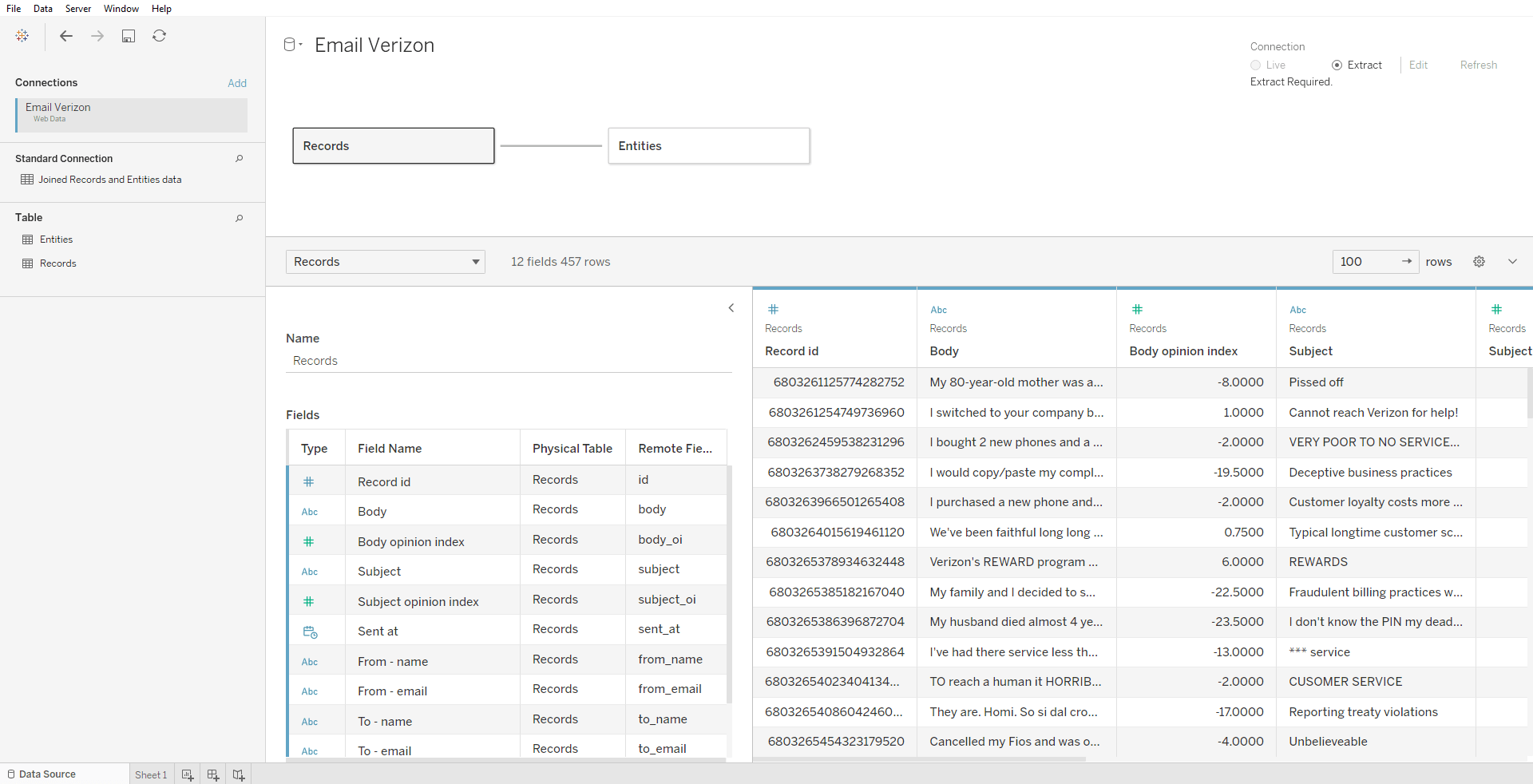Click number type icon on Body opinion index column

coord(1138,310)
